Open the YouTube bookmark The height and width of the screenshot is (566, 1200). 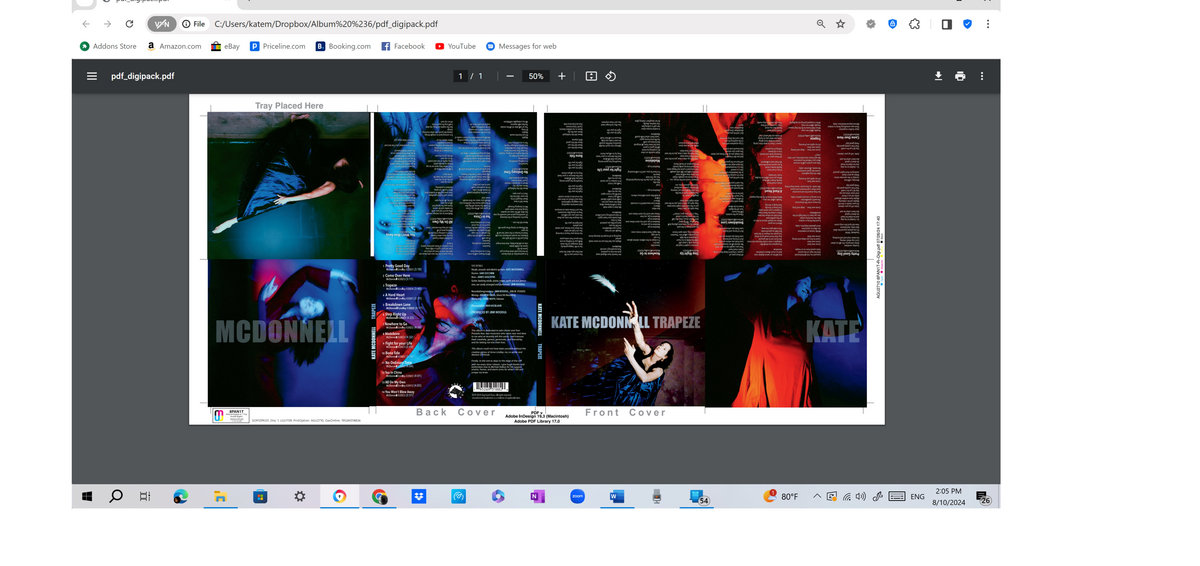455,46
